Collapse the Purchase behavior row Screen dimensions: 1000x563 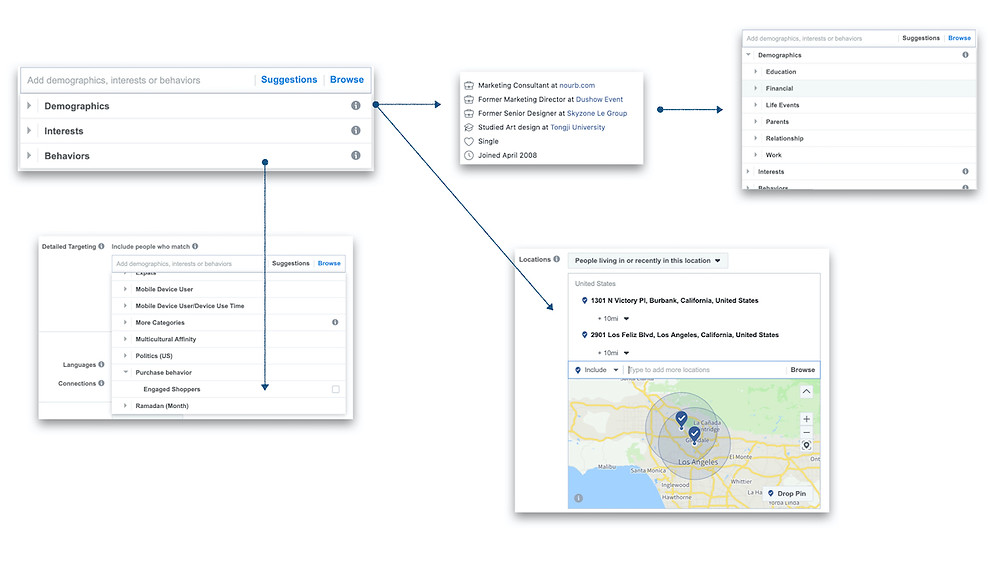[x=125, y=372]
